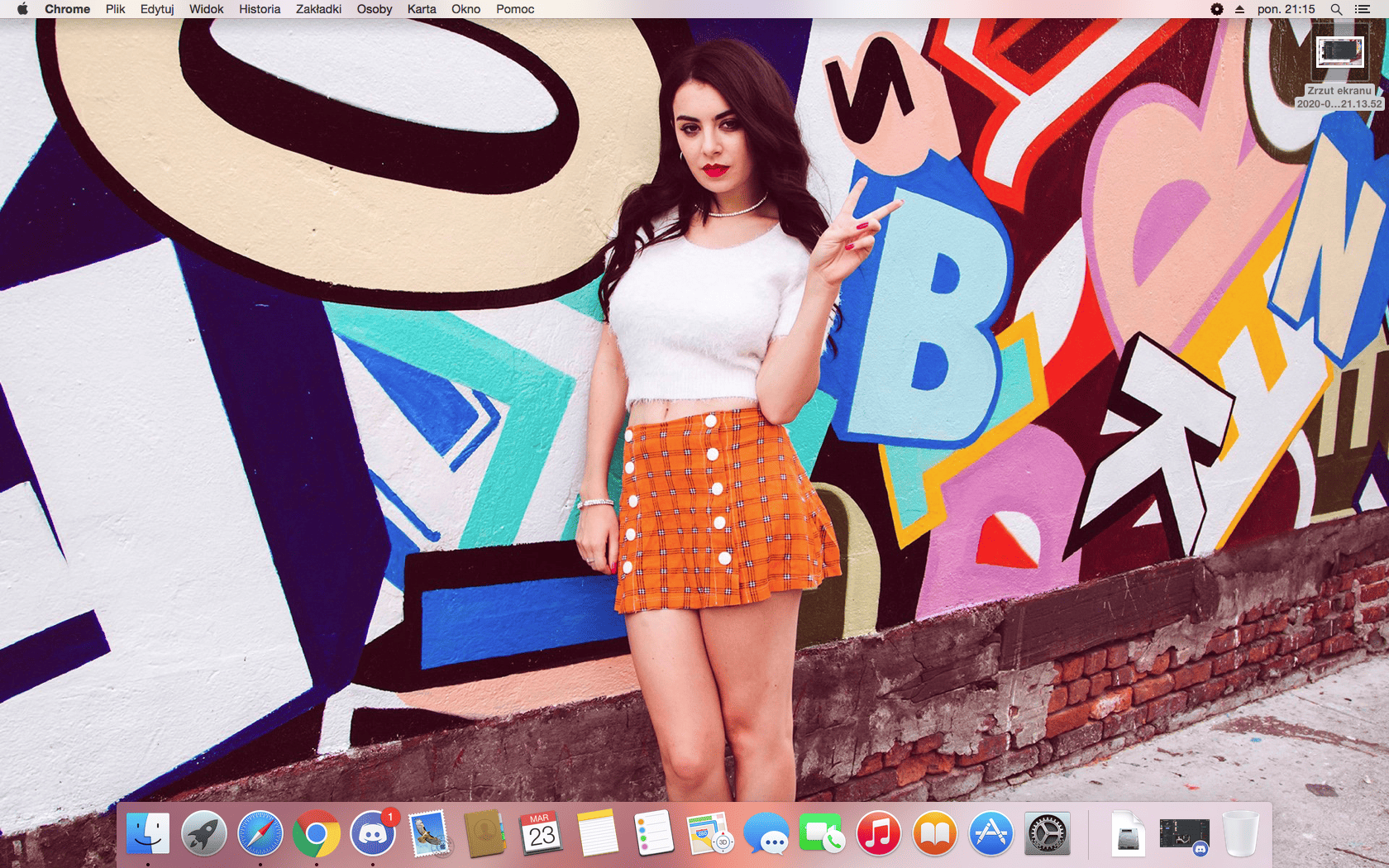Open the Calendar app showing MAR 23
The width and height of the screenshot is (1389, 868).
tap(542, 833)
